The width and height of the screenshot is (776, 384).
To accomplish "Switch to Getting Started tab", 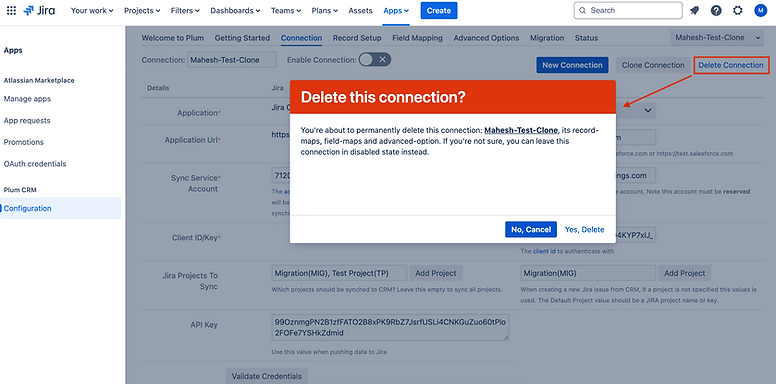I will click(242, 38).
